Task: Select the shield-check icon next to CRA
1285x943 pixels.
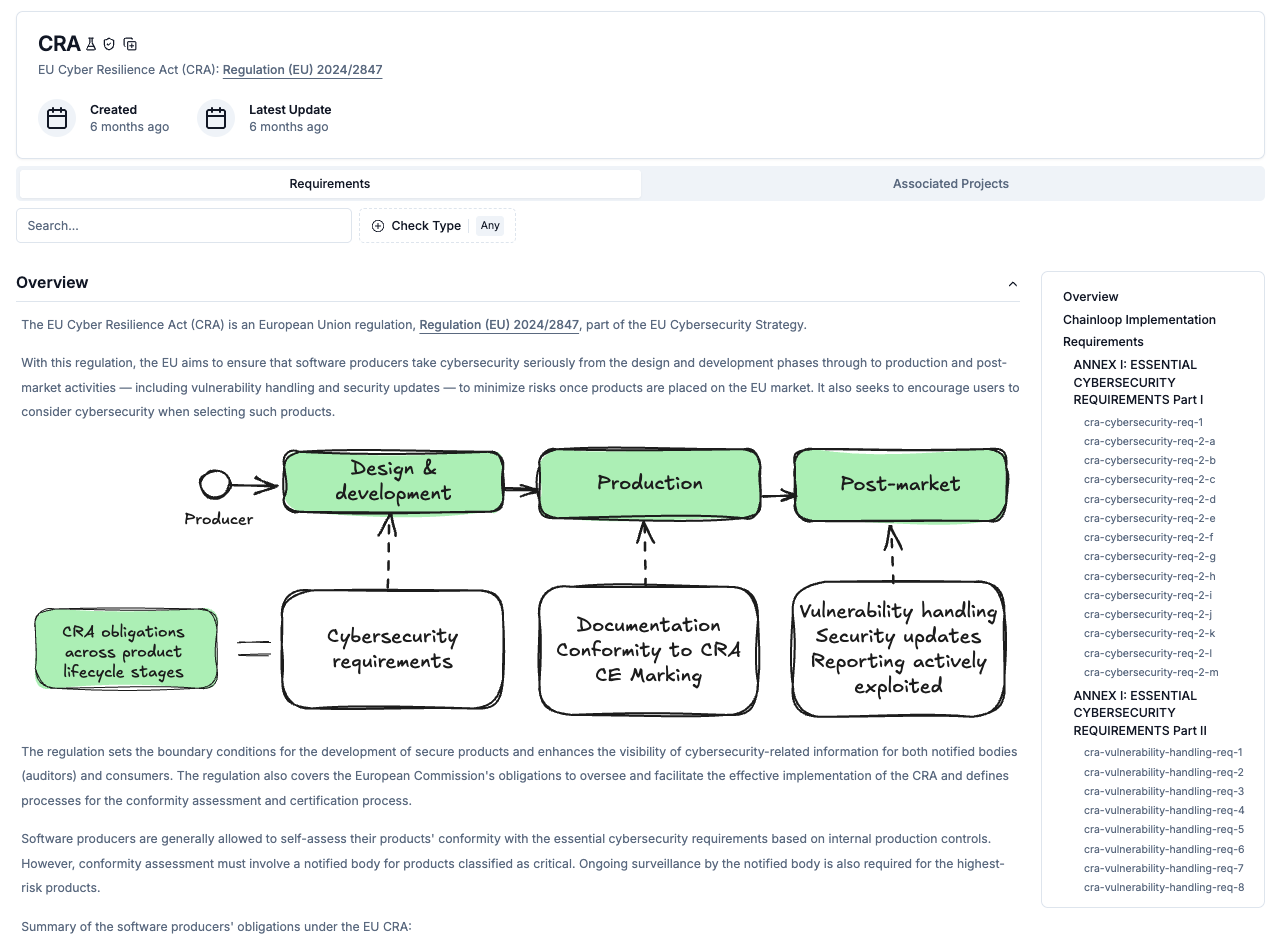Action: 110,44
